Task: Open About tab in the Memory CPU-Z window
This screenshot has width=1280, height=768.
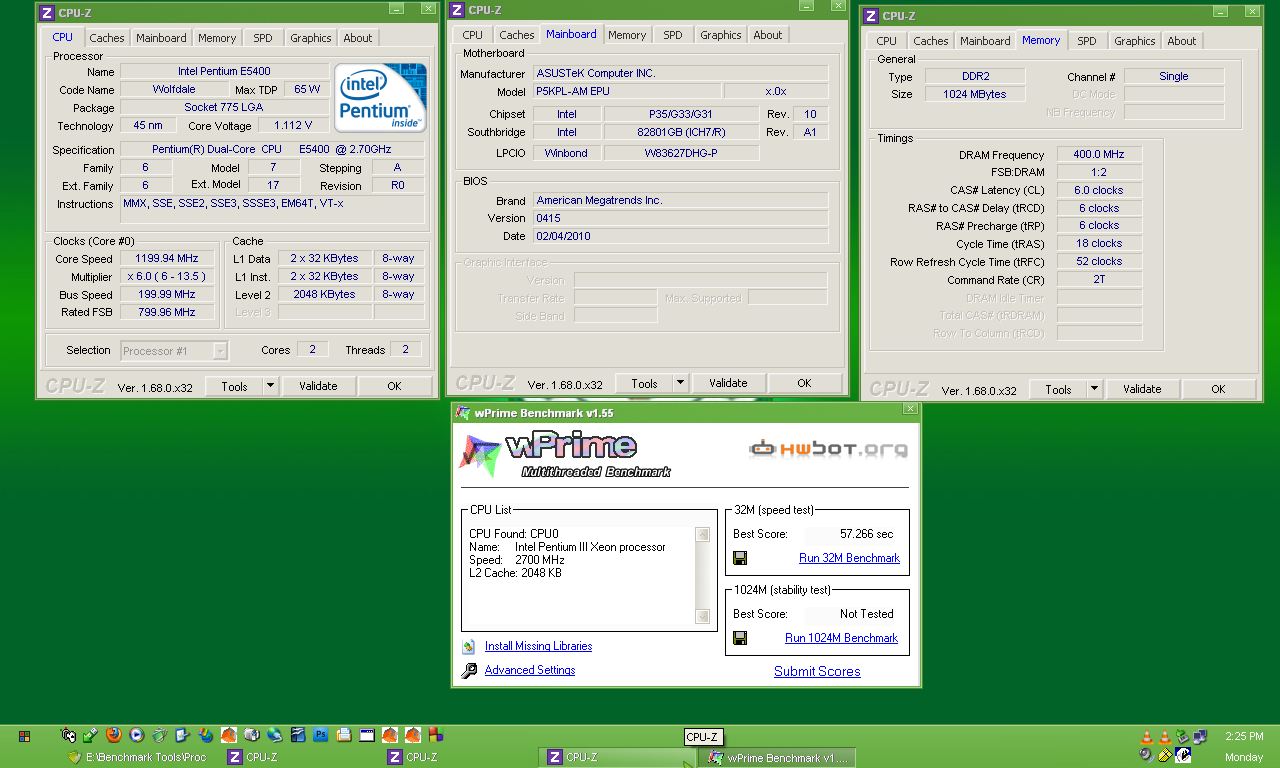Action: 1181,41
